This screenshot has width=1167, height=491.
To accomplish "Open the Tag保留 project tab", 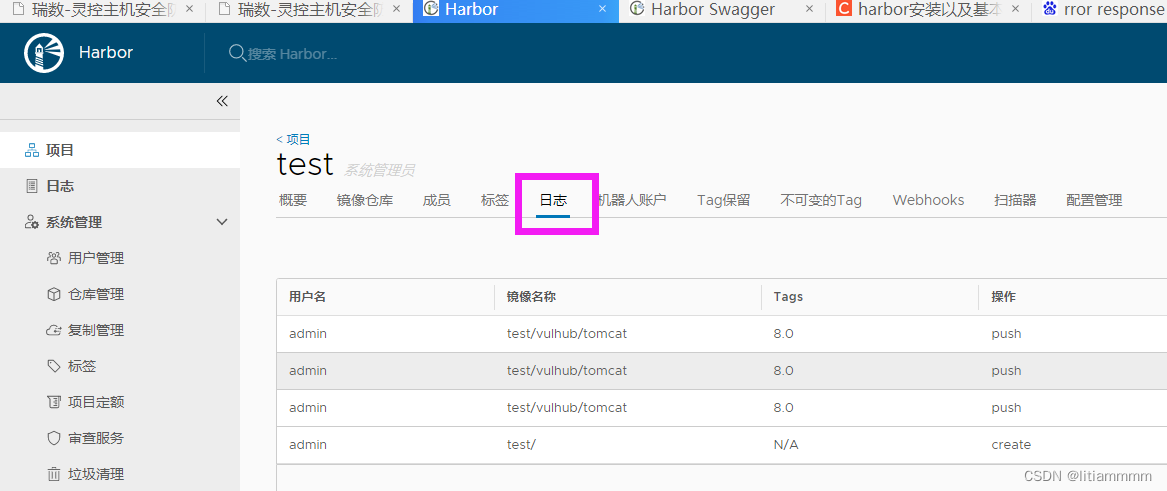I will tap(723, 200).
